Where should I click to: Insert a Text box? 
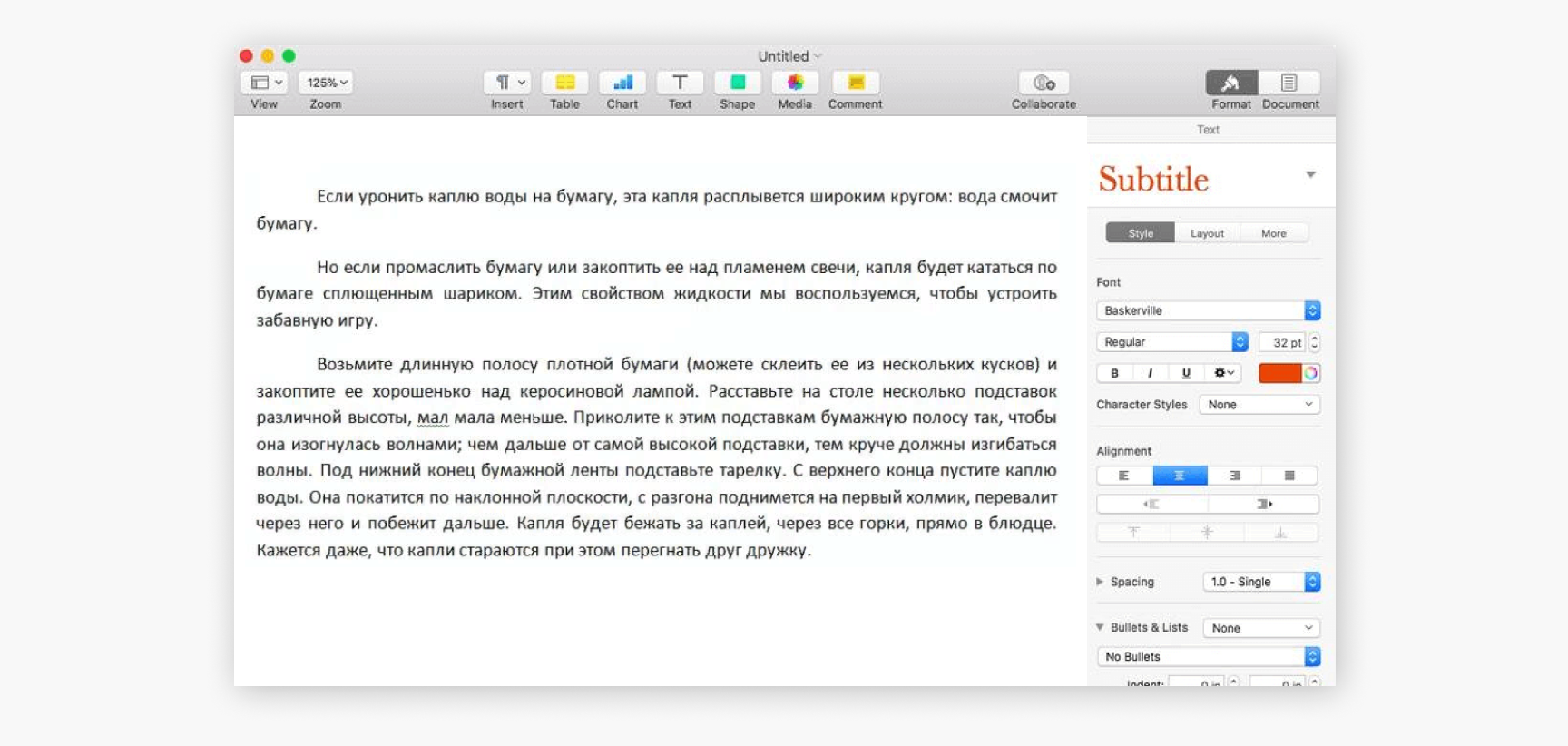tap(680, 83)
